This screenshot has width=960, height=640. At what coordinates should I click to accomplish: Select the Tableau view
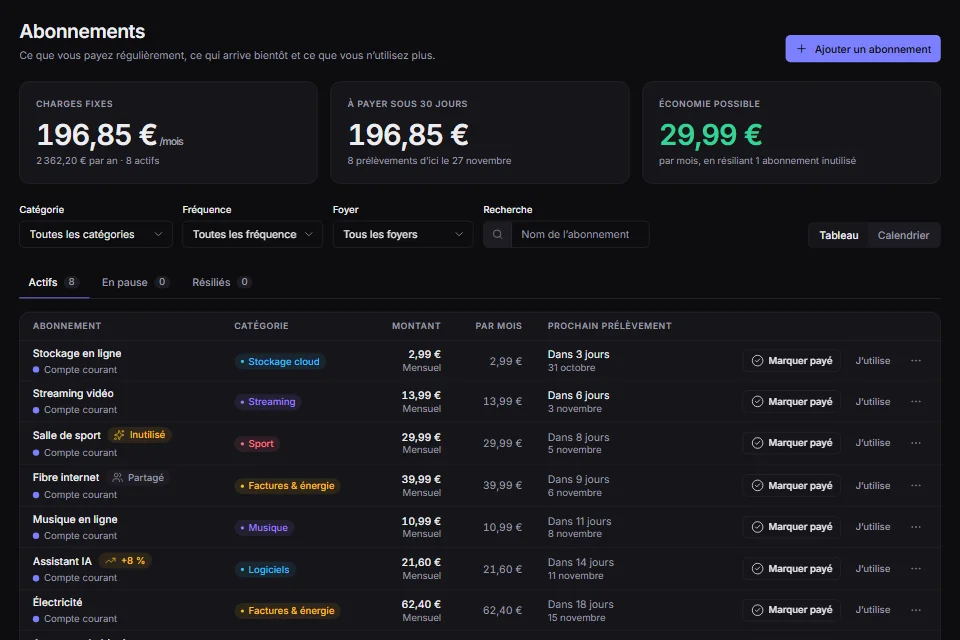839,235
